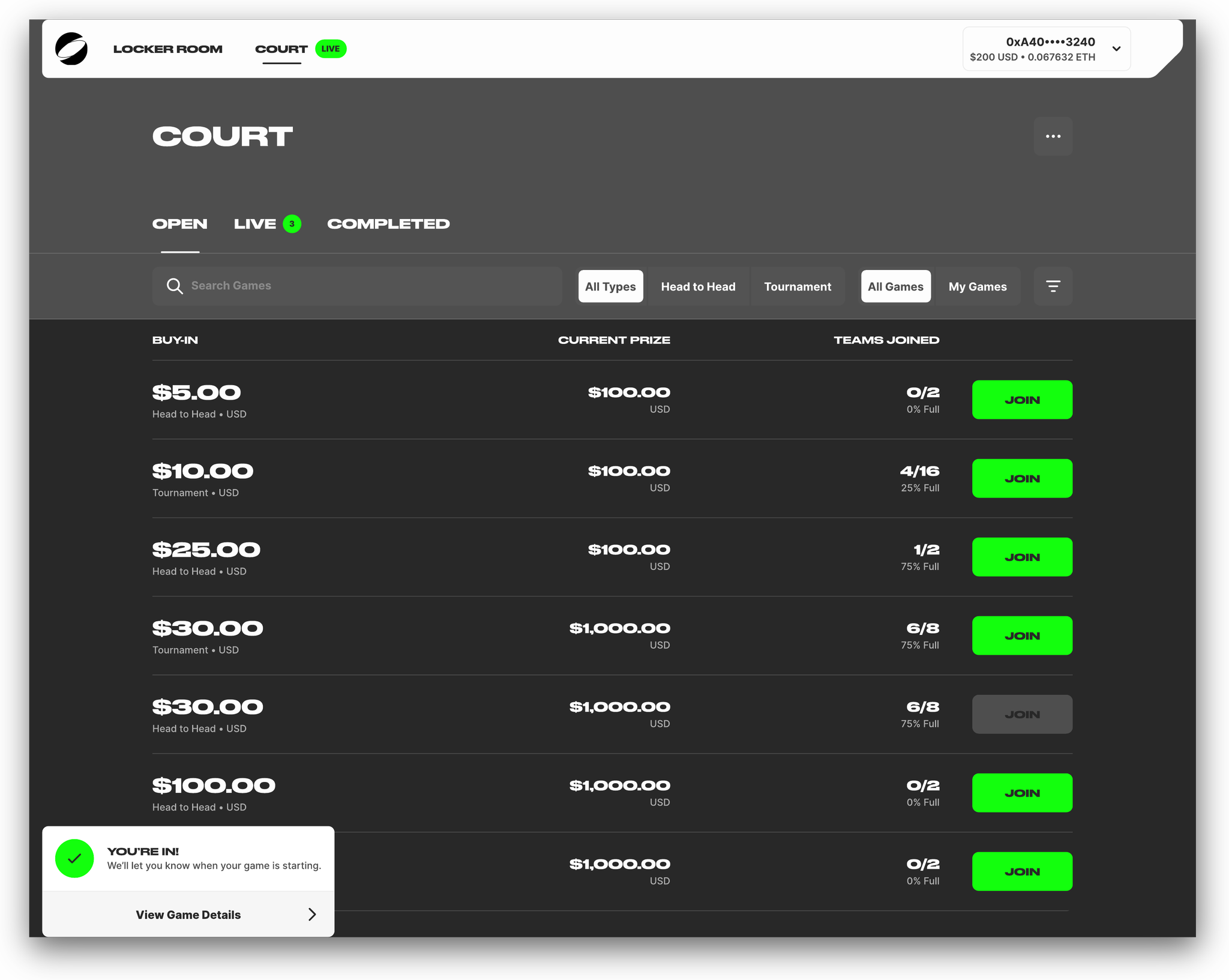Click the Search Games input field
Screen dimensions: 1229x980
[372, 286]
